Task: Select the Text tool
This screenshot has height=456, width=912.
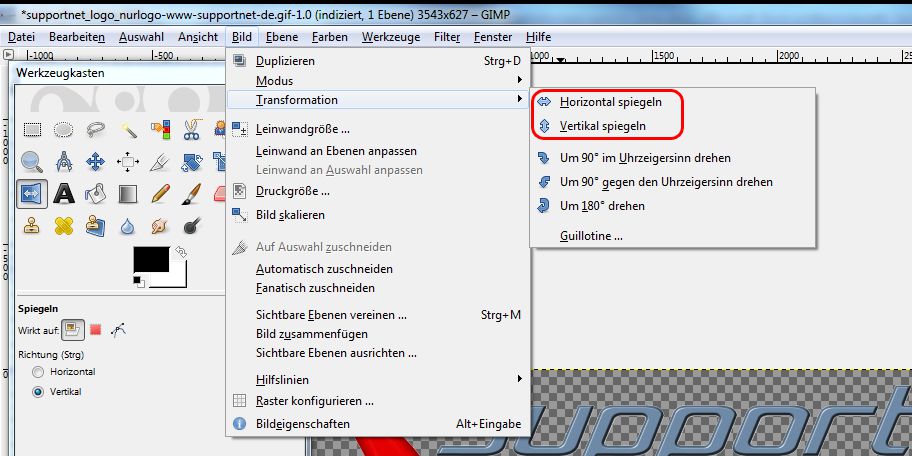Action: 63,193
